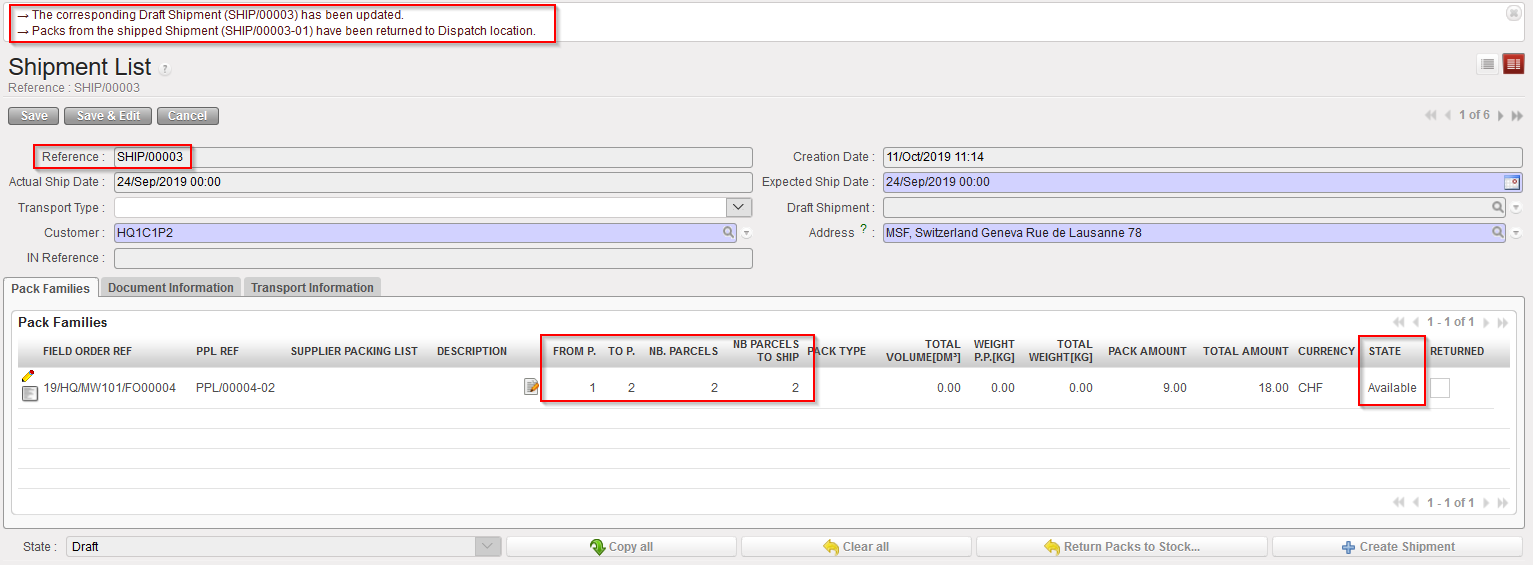
Task: Click Clear all button
Action: pos(856,547)
